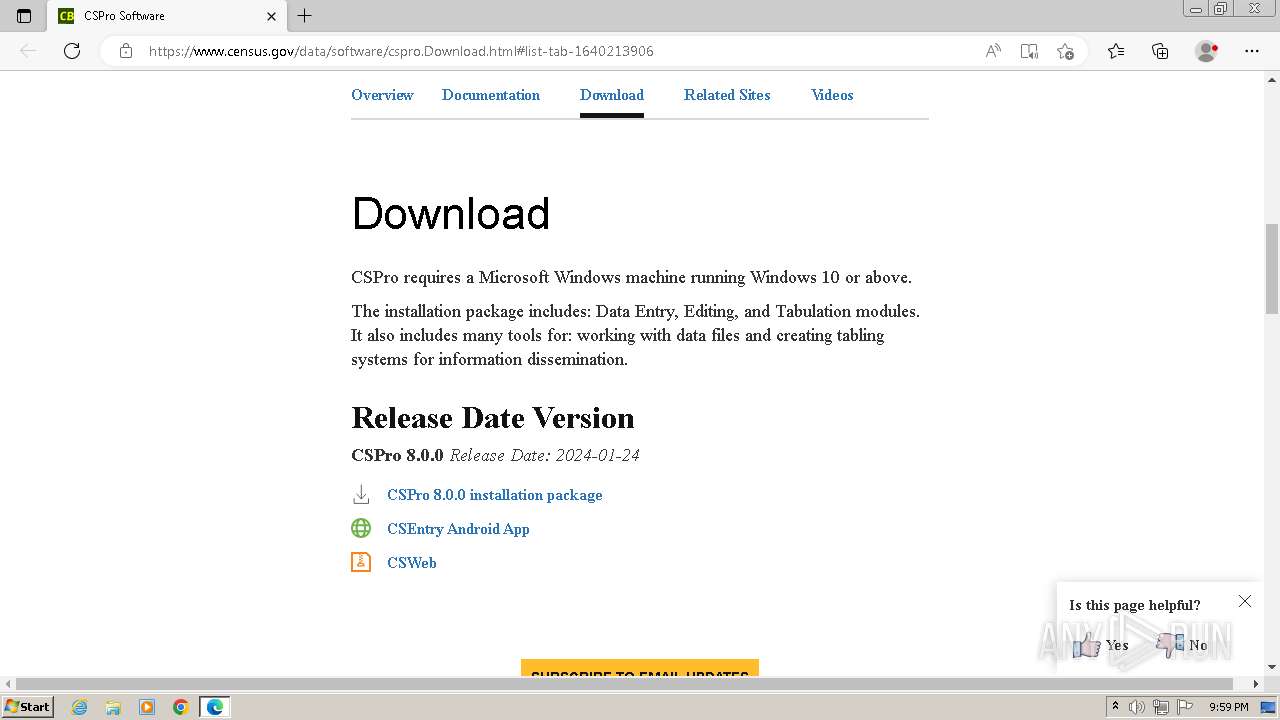Open the tab actions menu icon
Image resolution: width=1280 pixels, height=720 pixels.
[24, 16]
